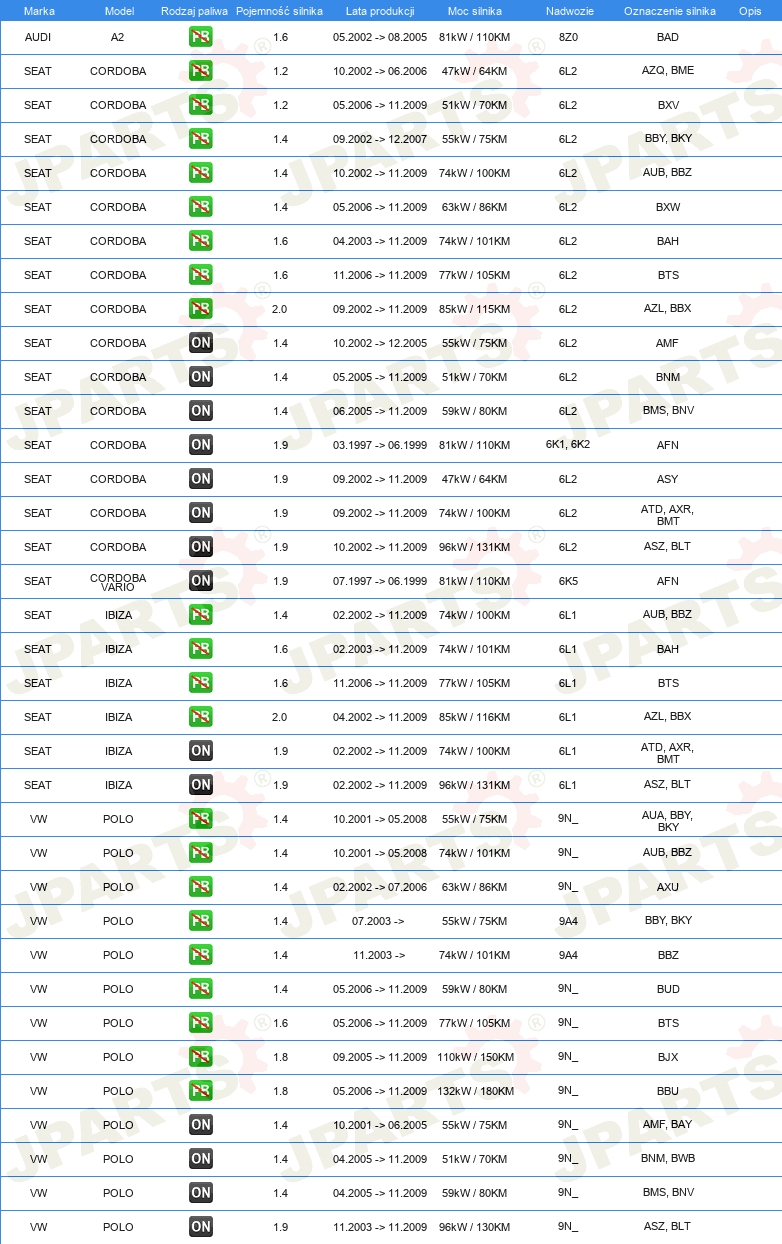Screen dimensions: 782x1244
Task: Select the ON icon in the Polo BNM, BWB row
Action: click(201, 1159)
